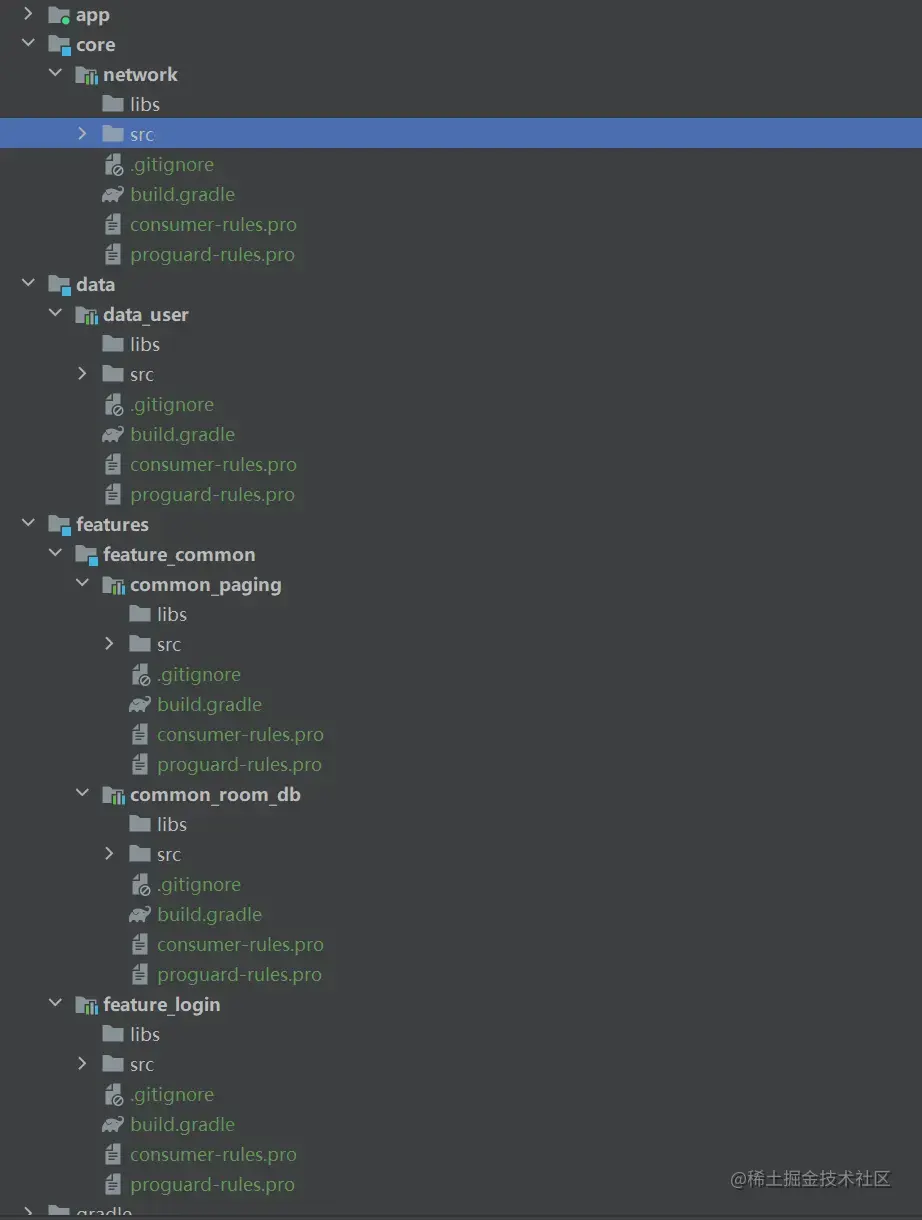Select the common_room_db module label
The image size is (922, 1220).
pyautogui.click(x=215, y=795)
